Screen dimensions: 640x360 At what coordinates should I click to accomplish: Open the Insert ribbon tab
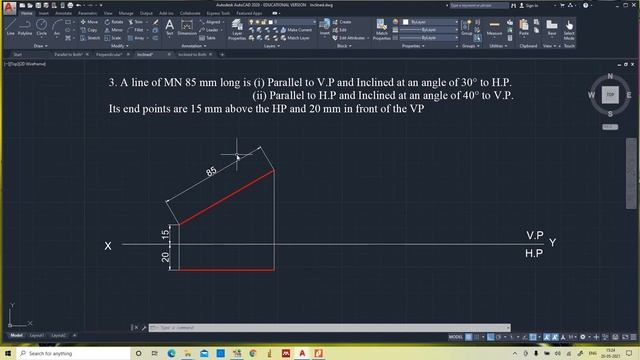[x=44, y=13]
